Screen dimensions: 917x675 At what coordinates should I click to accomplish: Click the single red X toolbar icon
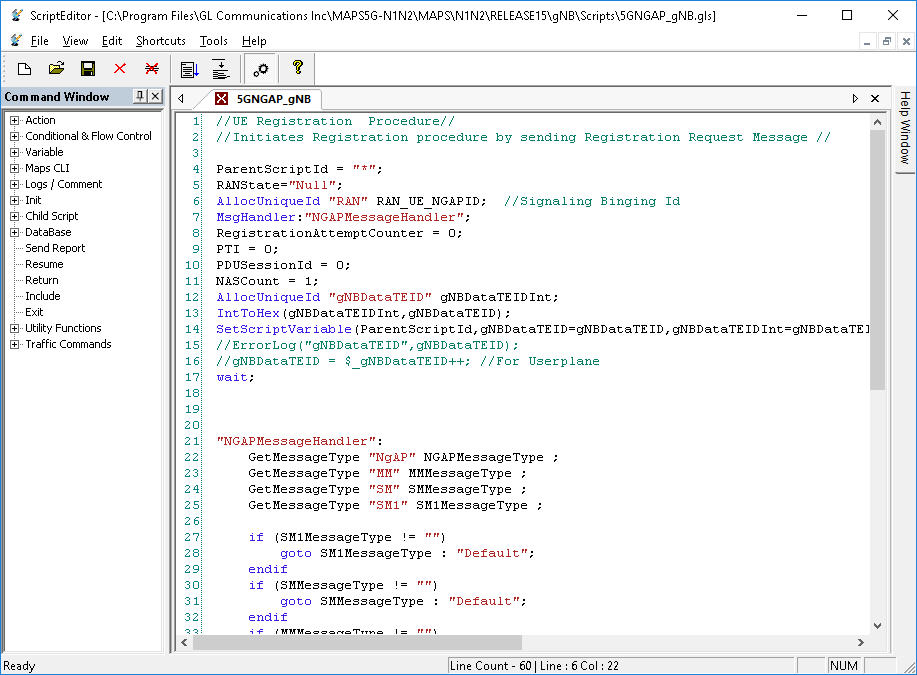120,69
